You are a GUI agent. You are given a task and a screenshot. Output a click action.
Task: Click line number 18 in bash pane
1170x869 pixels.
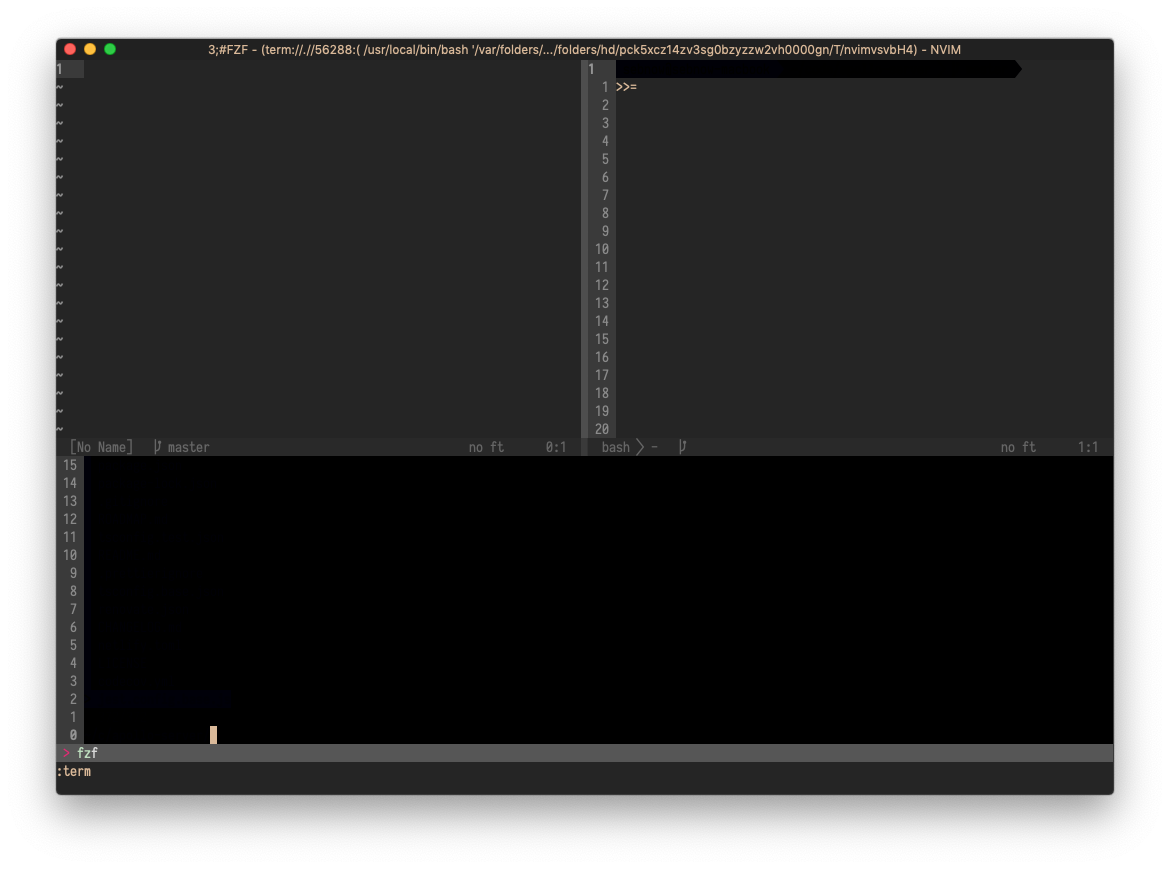point(602,393)
